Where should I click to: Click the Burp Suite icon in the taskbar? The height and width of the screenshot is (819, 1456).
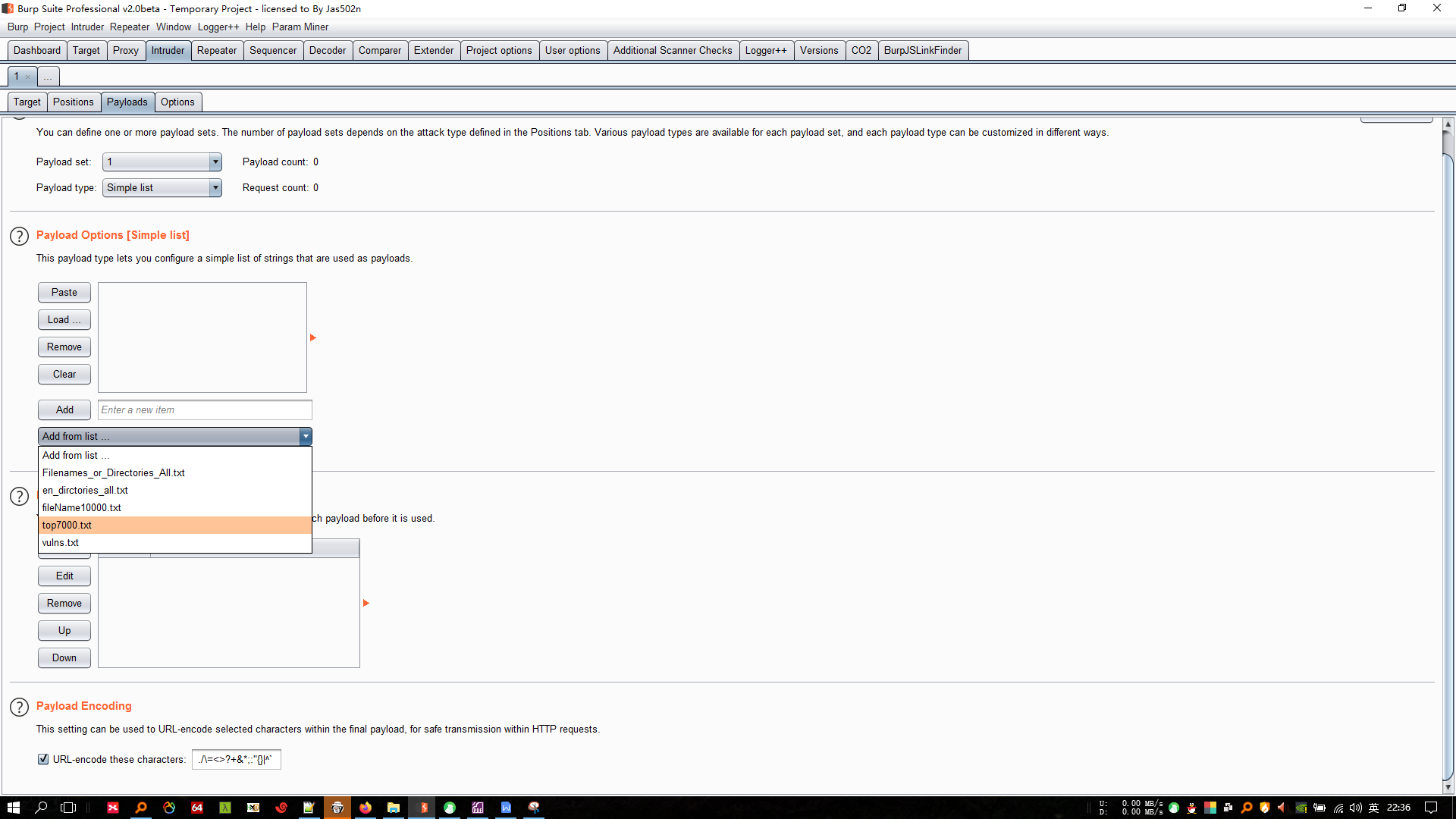coord(422,808)
